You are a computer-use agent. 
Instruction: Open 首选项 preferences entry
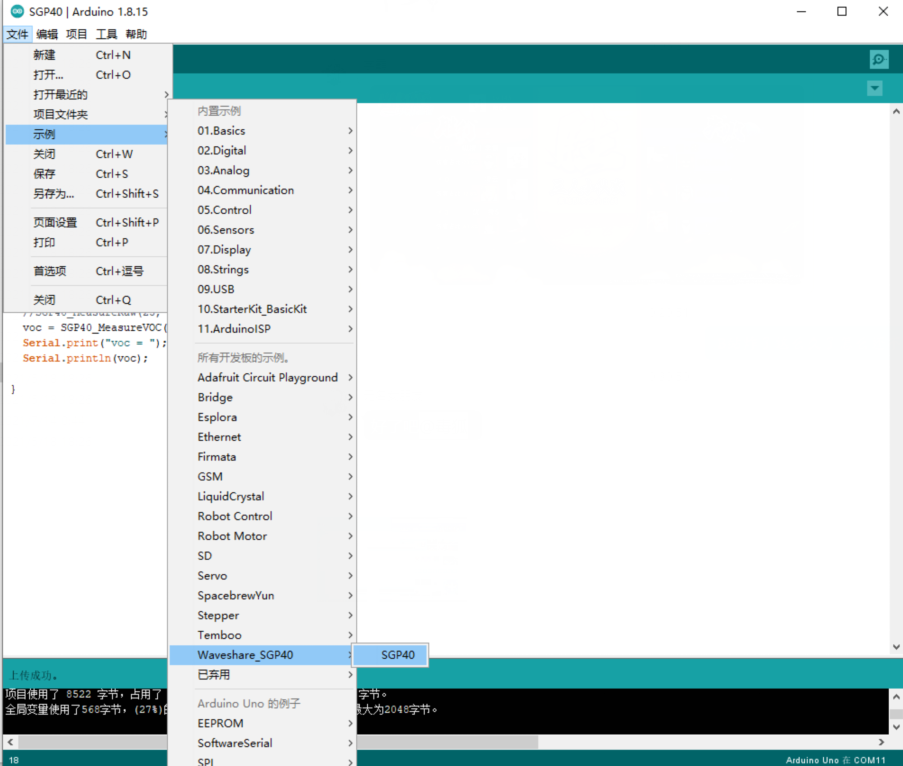(86, 271)
